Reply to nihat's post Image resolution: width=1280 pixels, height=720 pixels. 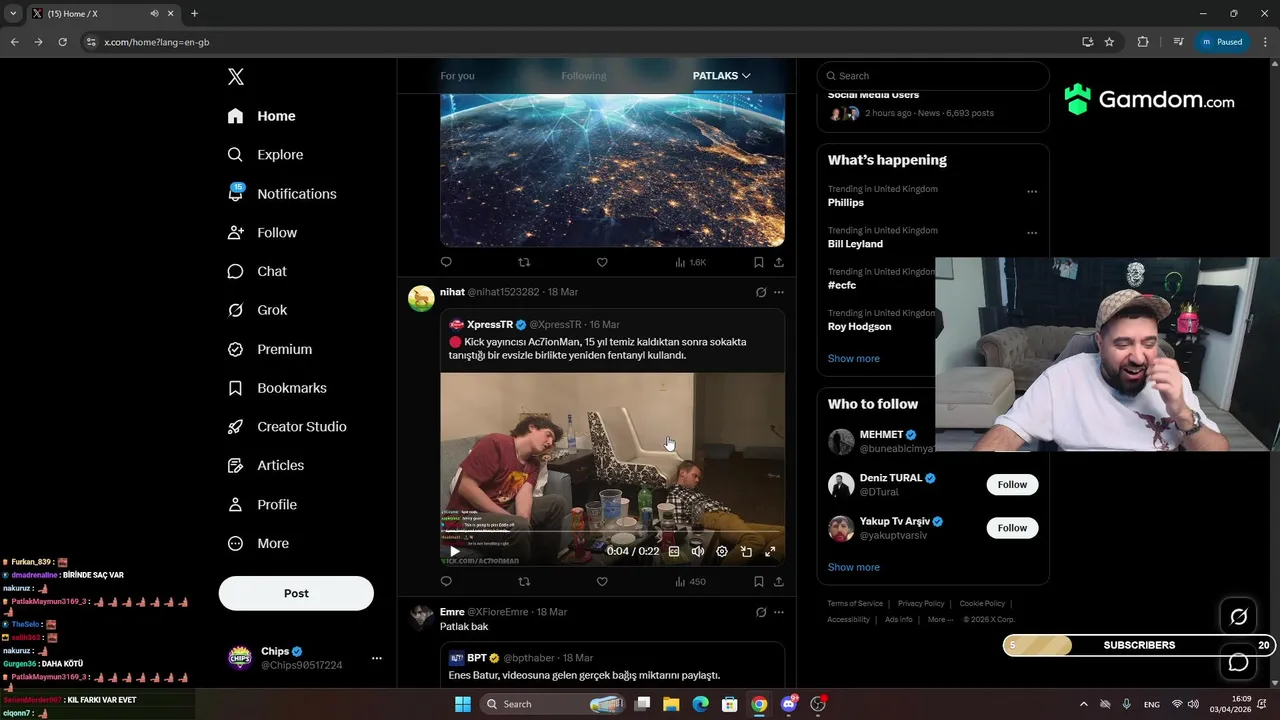(446, 581)
